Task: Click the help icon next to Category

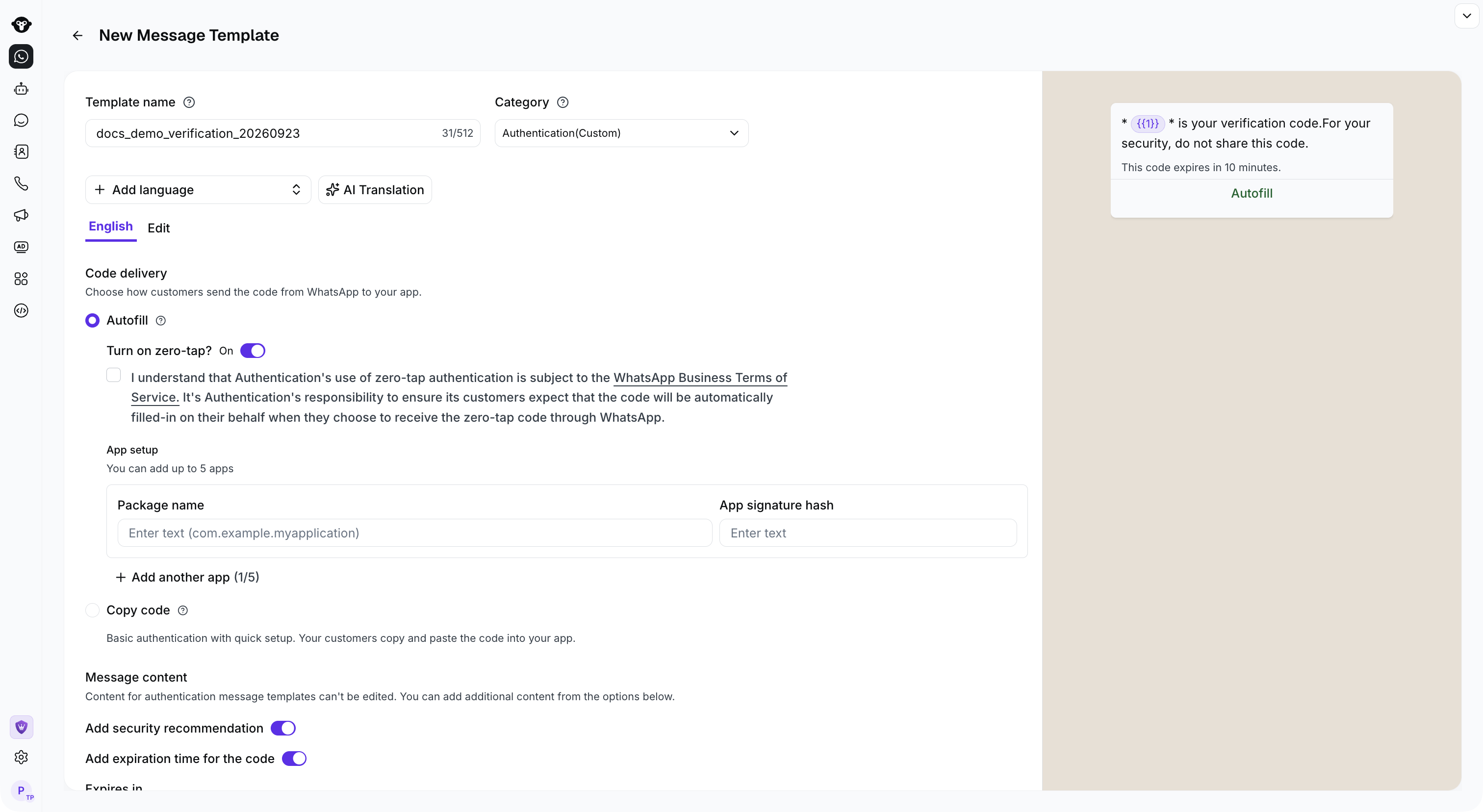Action: [x=563, y=102]
